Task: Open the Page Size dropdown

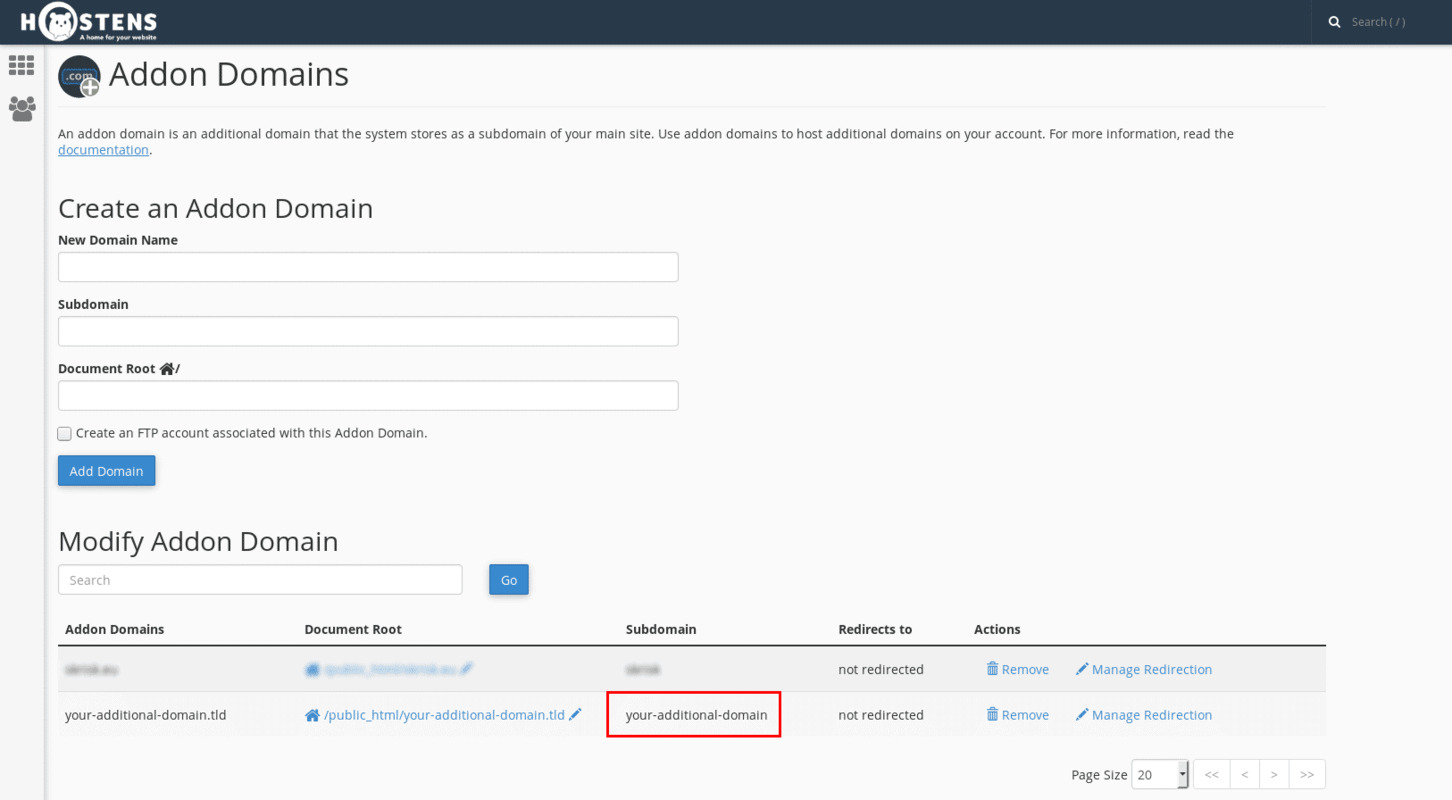Action: pos(1160,774)
